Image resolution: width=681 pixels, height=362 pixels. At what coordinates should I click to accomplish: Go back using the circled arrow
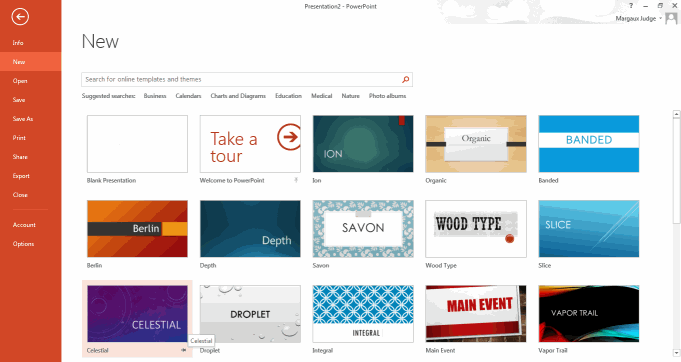point(20,17)
